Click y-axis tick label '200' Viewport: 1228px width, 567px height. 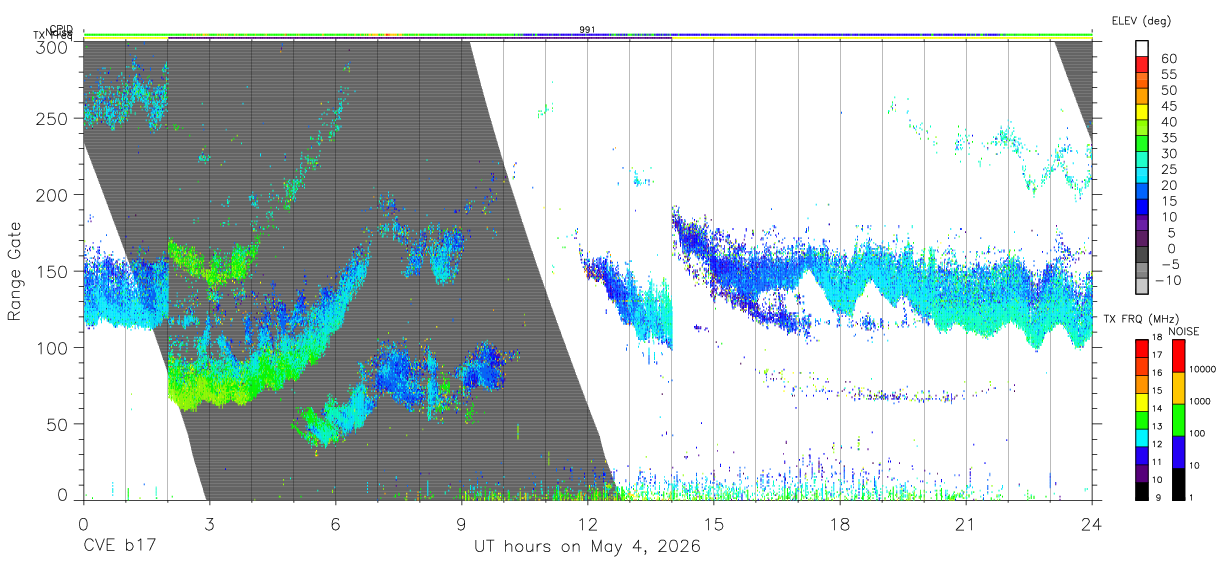(51, 195)
